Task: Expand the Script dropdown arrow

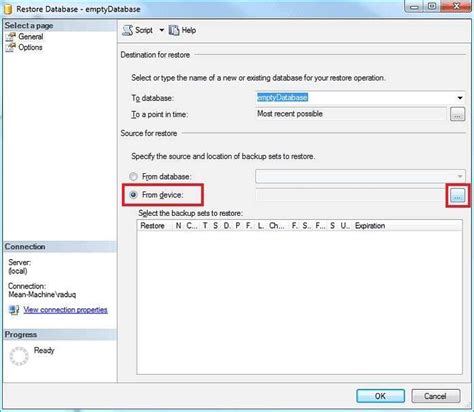Action: click(161, 30)
